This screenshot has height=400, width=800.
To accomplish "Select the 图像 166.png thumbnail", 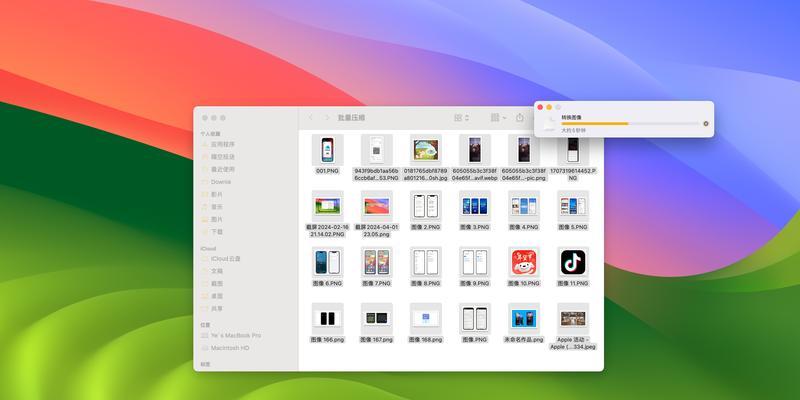I will point(328,319).
